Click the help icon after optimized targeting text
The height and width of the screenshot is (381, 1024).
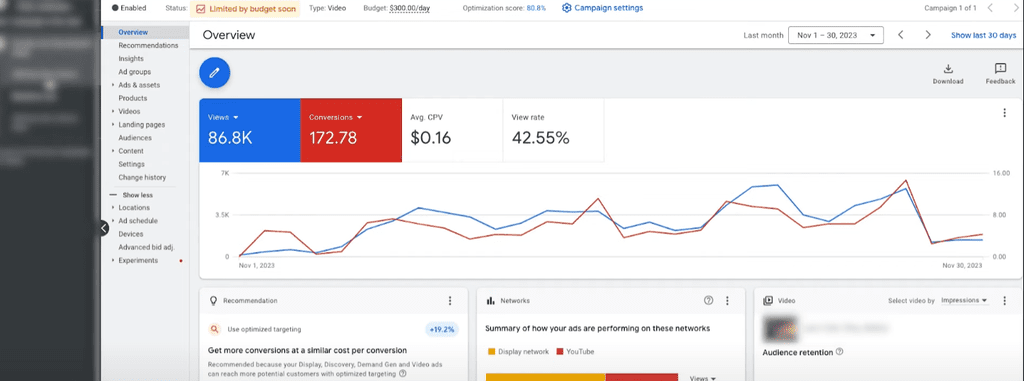[402, 374]
